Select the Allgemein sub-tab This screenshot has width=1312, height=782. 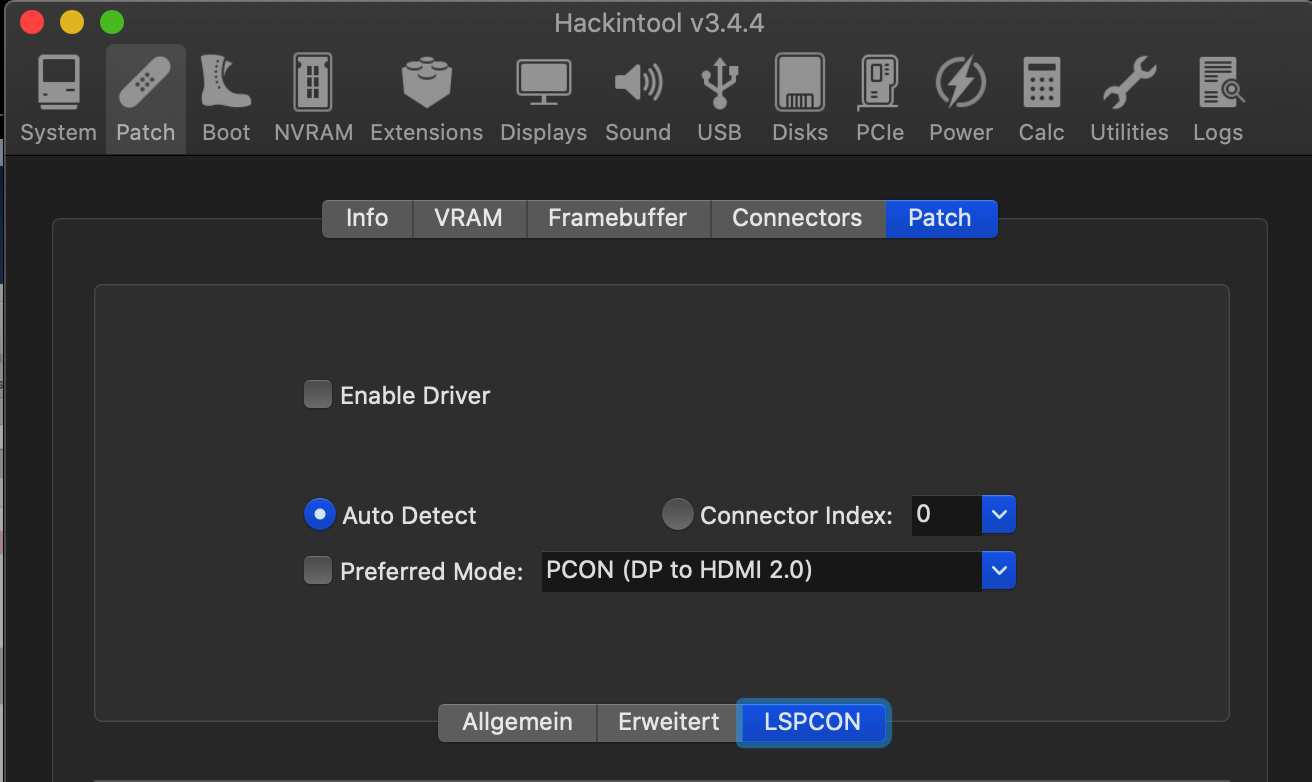(x=517, y=722)
